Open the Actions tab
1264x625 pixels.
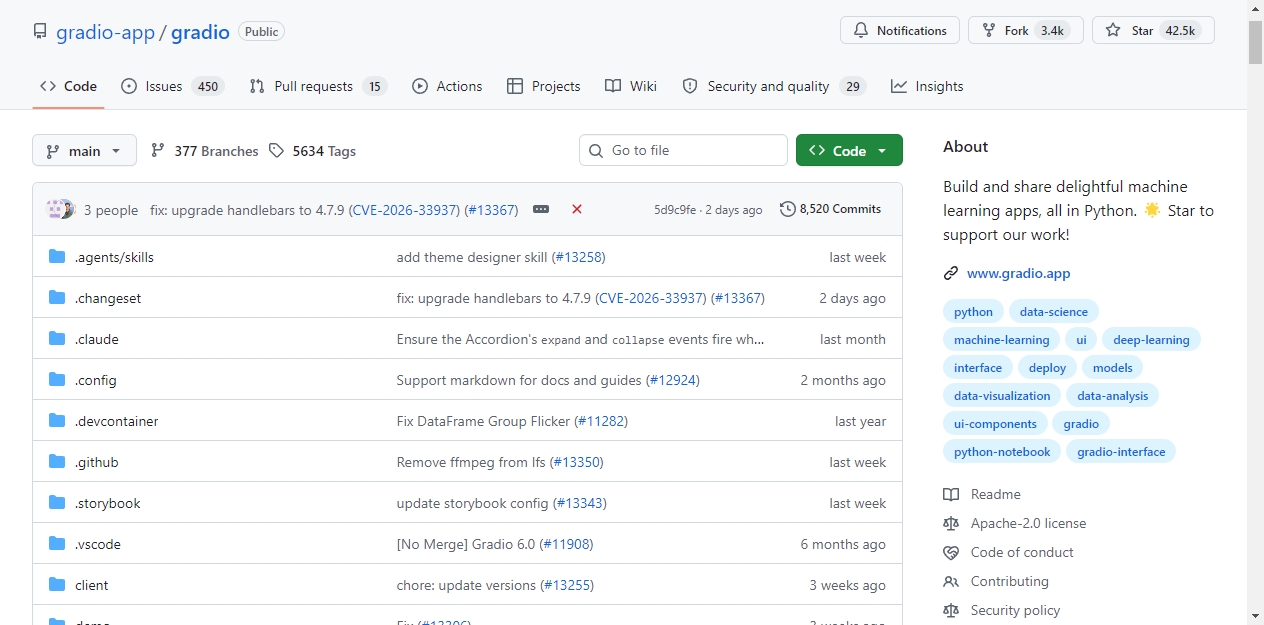(x=447, y=86)
